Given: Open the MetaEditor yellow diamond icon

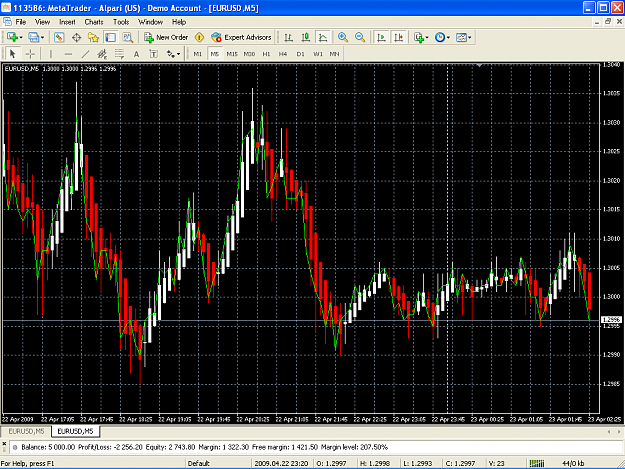Looking at the screenshot, I should pyautogui.click(x=199, y=37).
